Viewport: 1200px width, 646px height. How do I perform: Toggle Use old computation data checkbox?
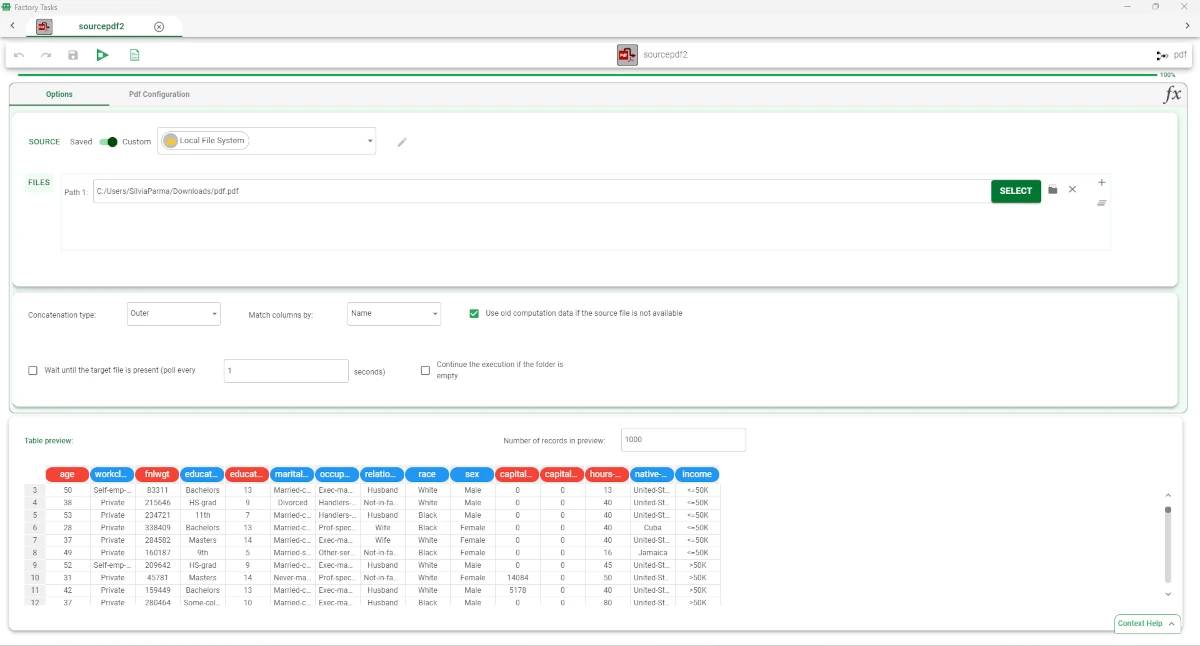coord(474,313)
